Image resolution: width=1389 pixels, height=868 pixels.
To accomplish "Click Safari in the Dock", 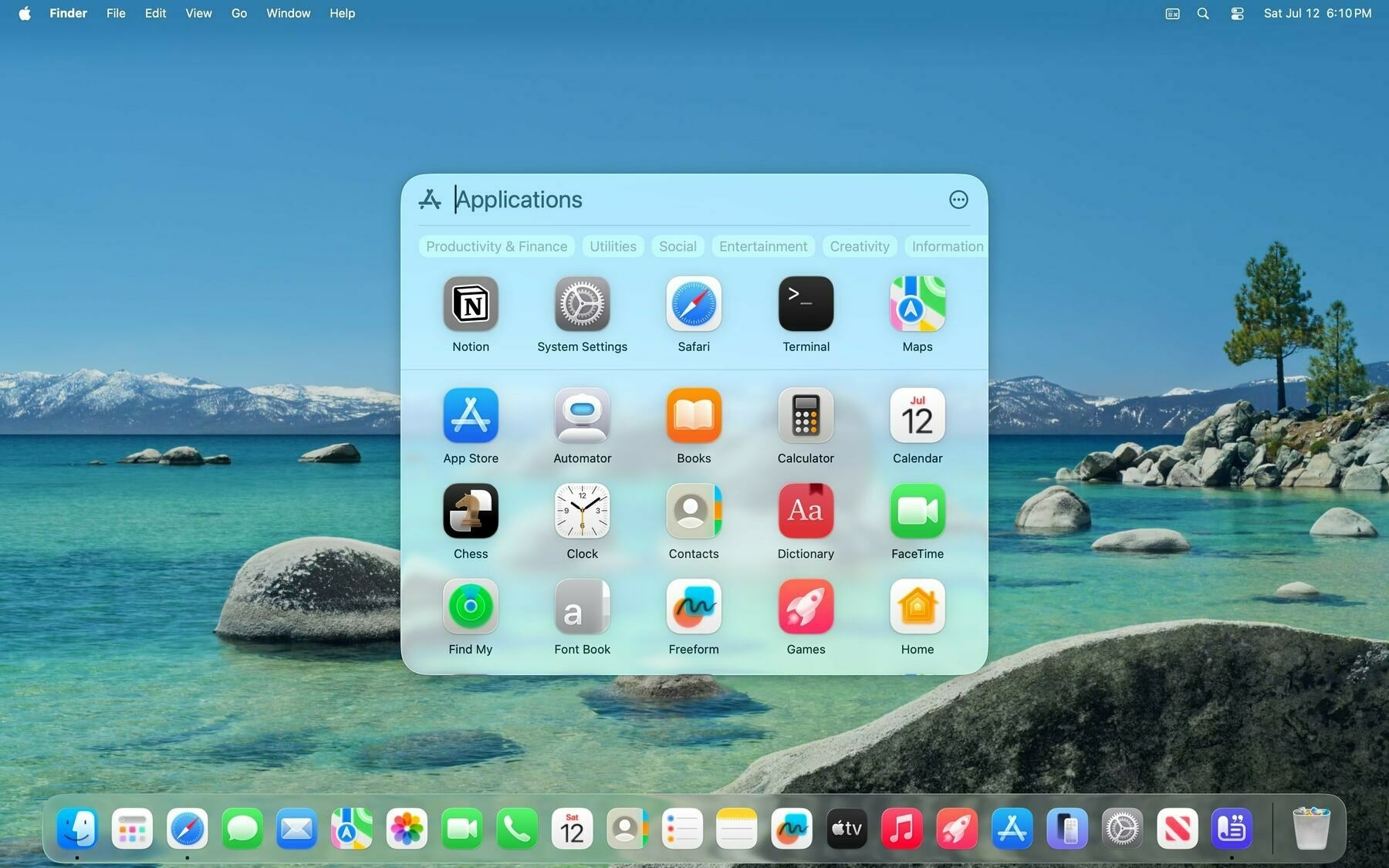I will point(188,829).
